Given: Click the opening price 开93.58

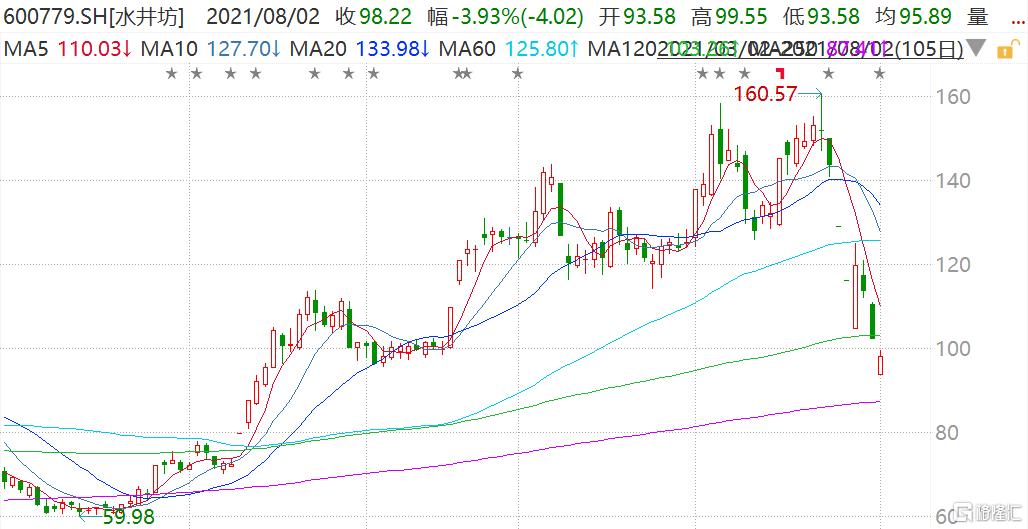Looking at the screenshot, I should click(637, 16).
